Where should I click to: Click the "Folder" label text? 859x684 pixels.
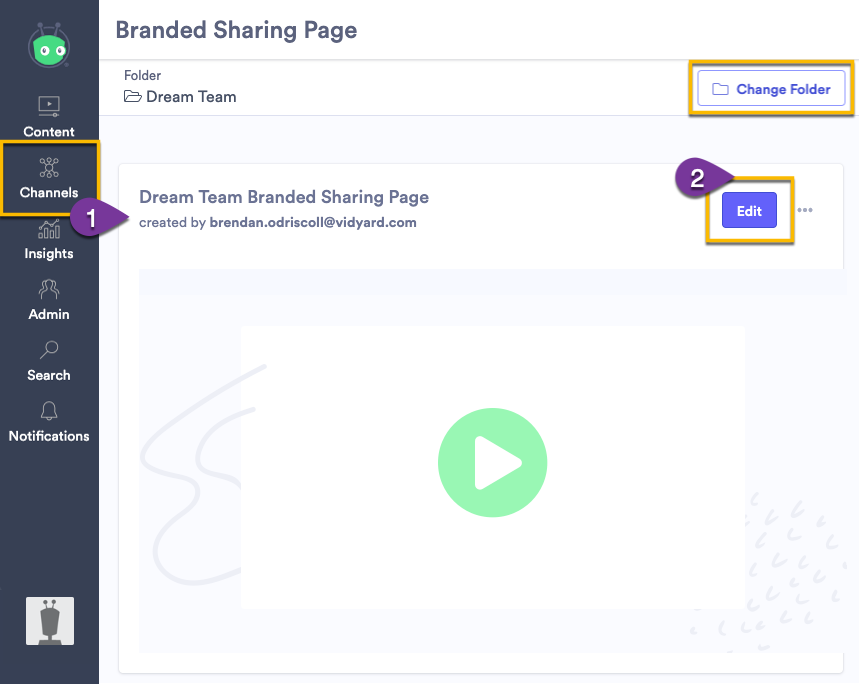(142, 76)
